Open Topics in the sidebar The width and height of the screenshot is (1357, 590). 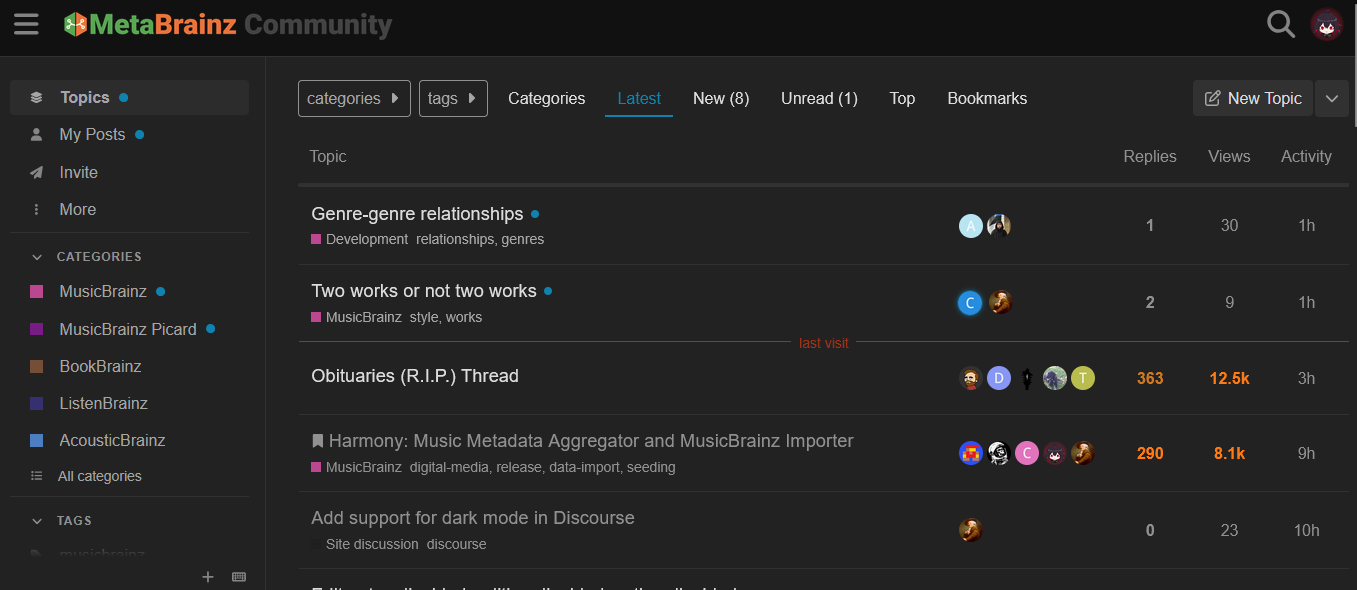129,98
